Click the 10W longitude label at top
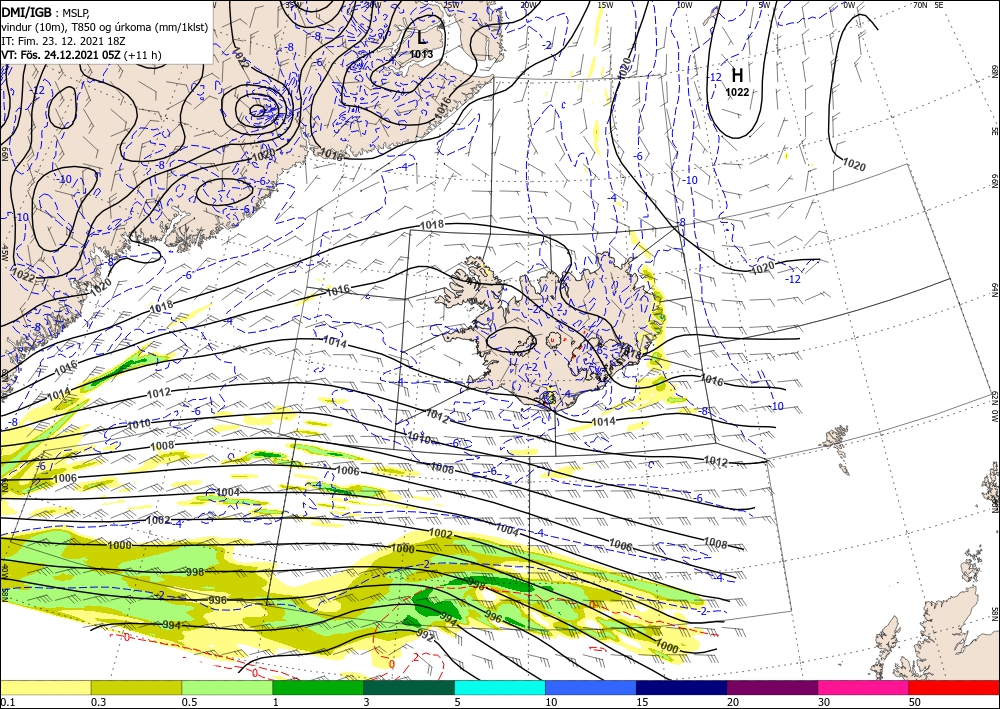This screenshot has height=709, width=1000. coord(684,5)
